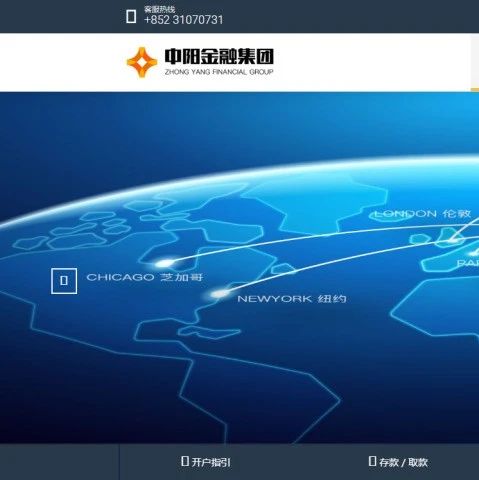Viewport: 479px width, 480px height.
Task: Click the 中阳金融集团 company name
Action: point(219,56)
